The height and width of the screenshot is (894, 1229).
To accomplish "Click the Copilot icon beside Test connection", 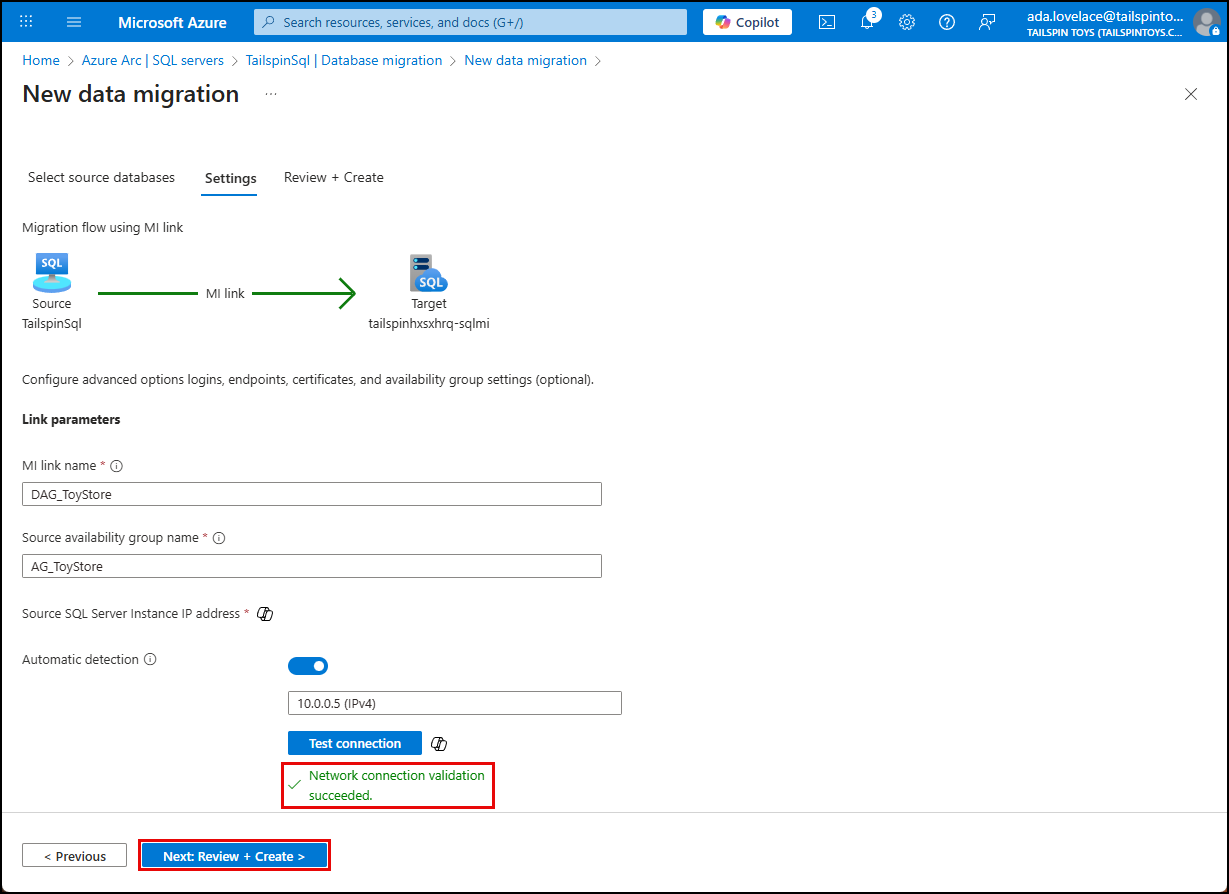I will [x=438, y=743].
